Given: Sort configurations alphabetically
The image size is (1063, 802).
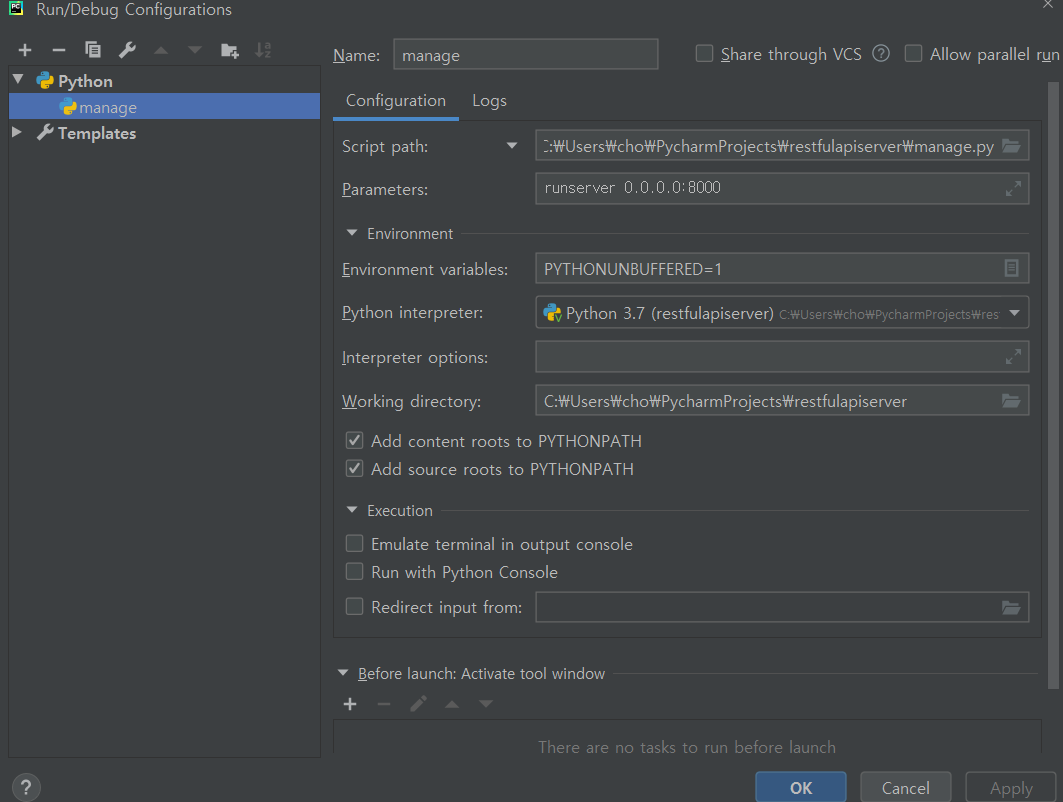Looking at the screenshot, I should pos(263,50).
